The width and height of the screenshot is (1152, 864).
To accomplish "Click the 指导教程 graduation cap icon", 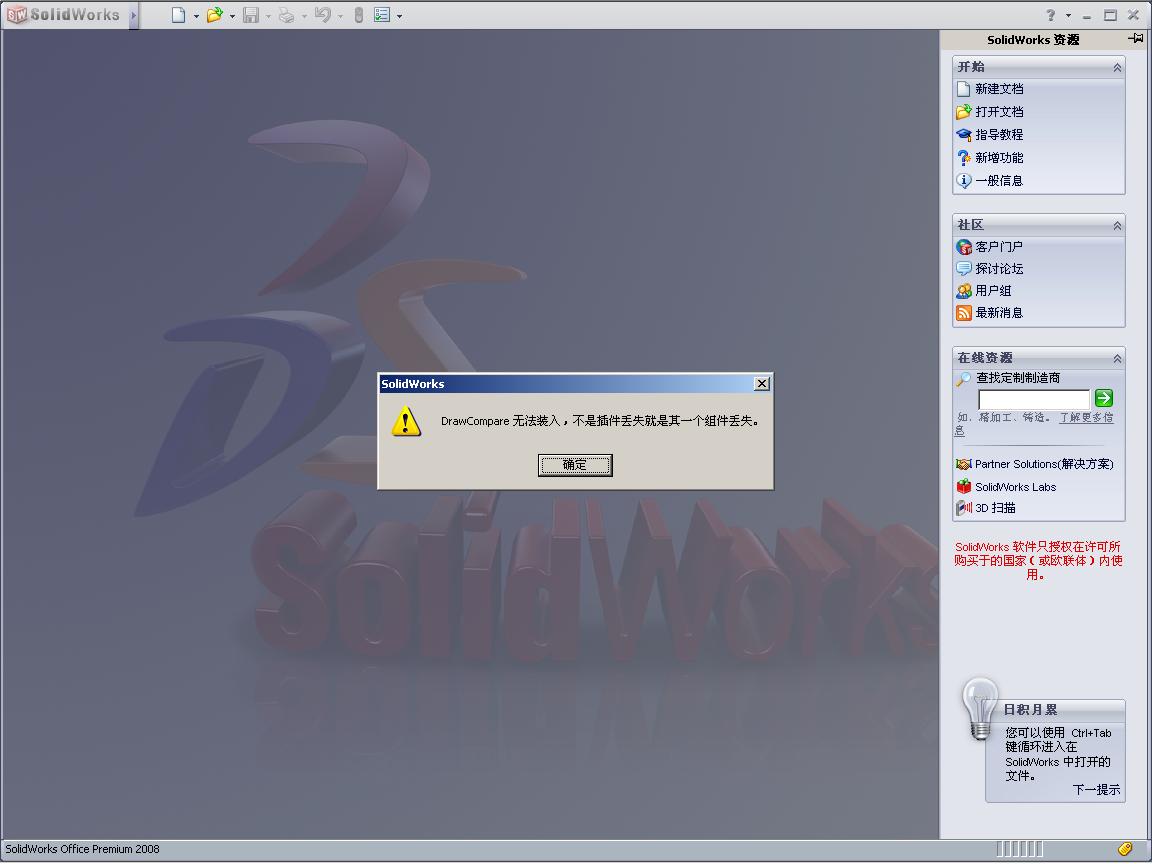I will (x=963, y=135).
